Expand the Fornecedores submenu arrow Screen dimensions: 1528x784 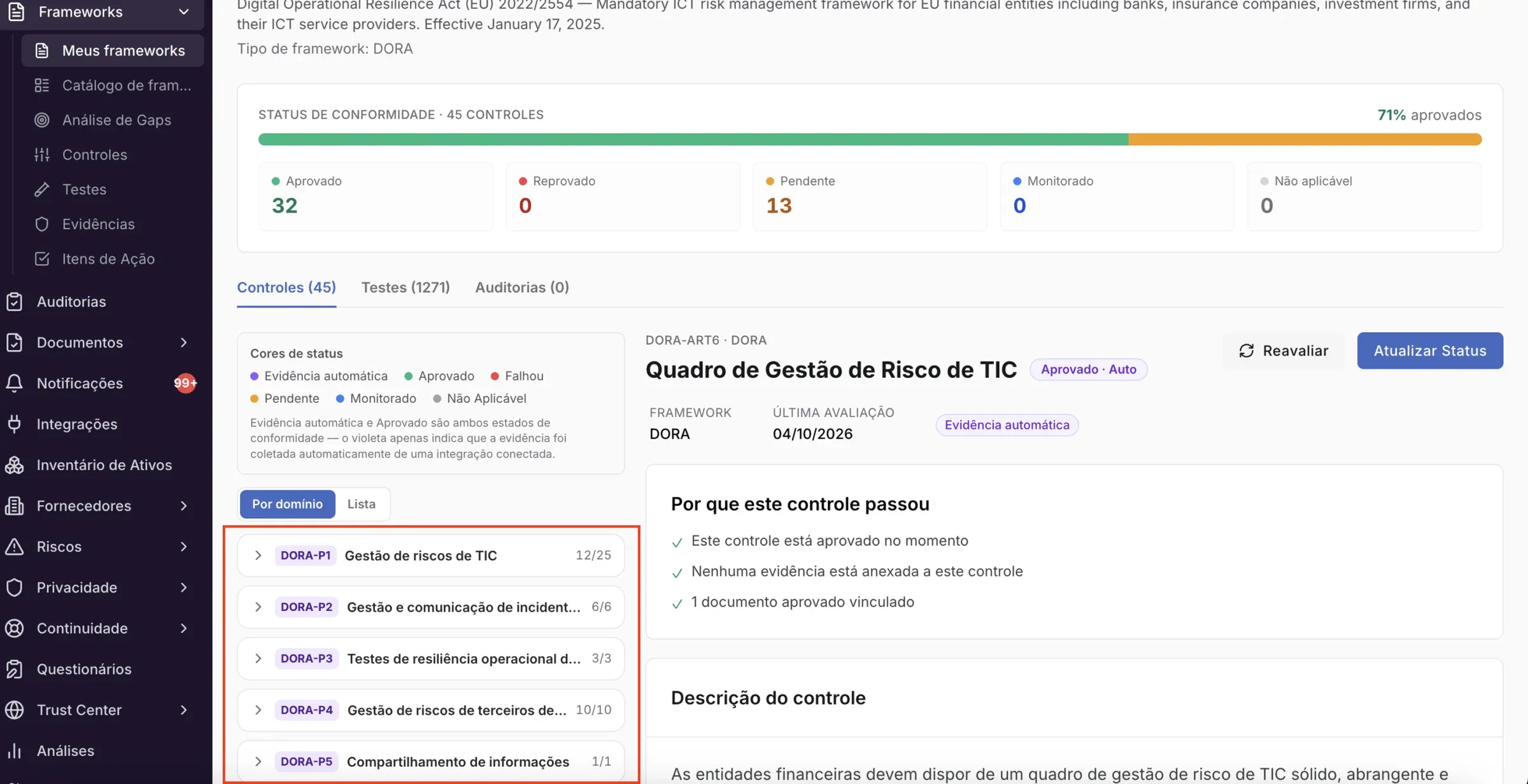pos(183,506)
